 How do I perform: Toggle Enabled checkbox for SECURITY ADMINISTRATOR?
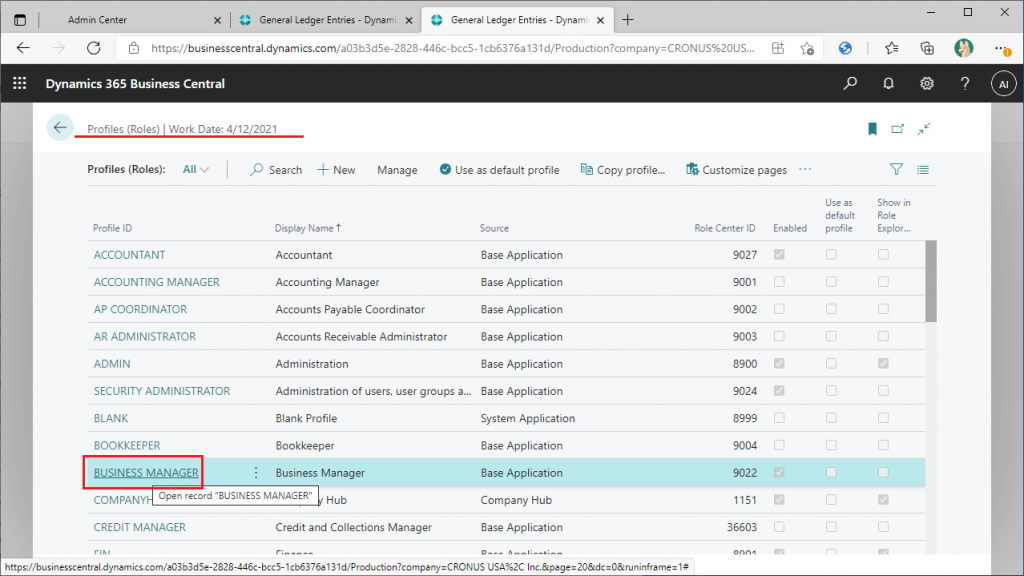pyautogui.click(x=779, y=391)
